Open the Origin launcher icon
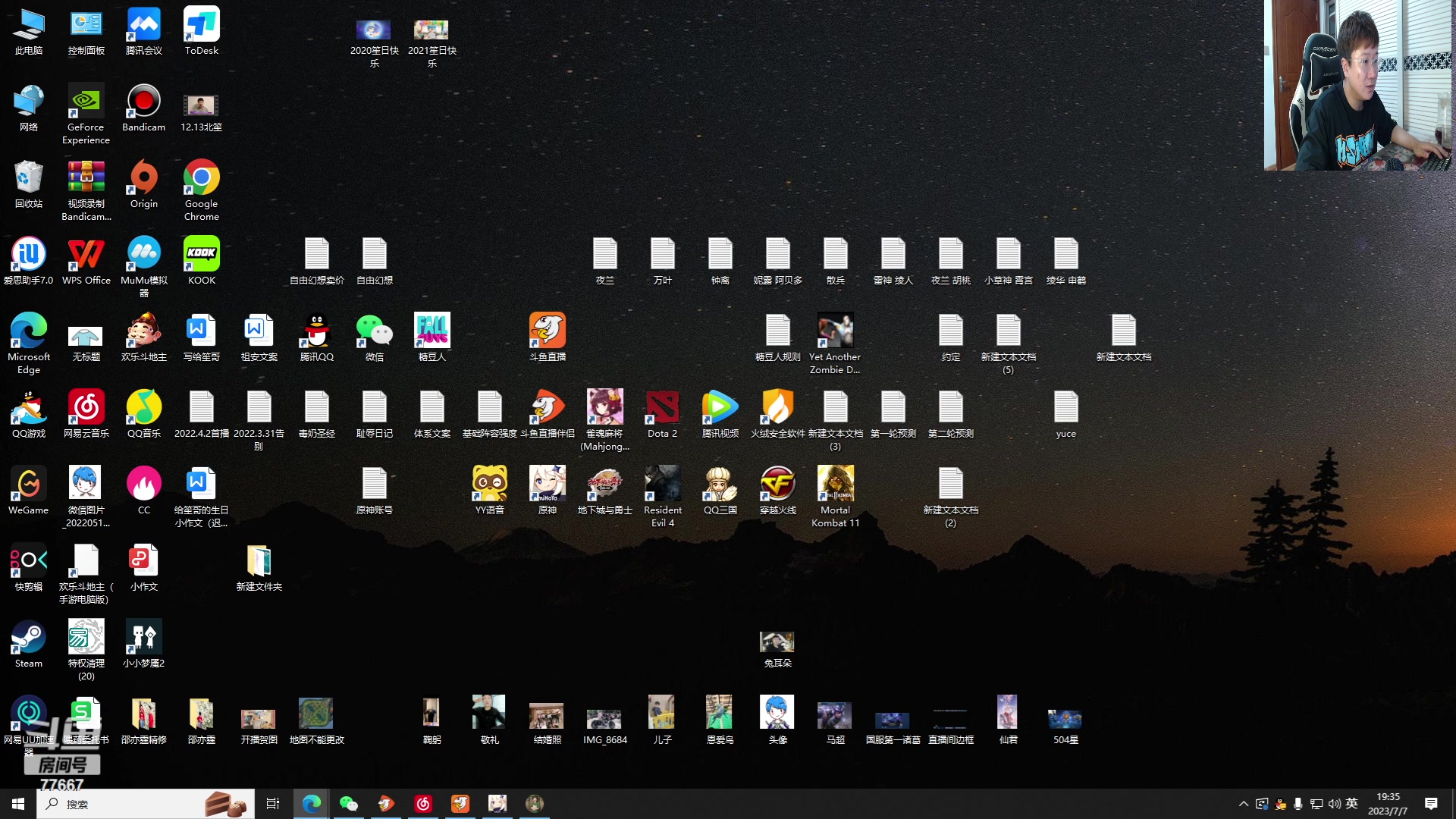The width and height of the screenshot is (1456, 819). click(x=144, y=184)
